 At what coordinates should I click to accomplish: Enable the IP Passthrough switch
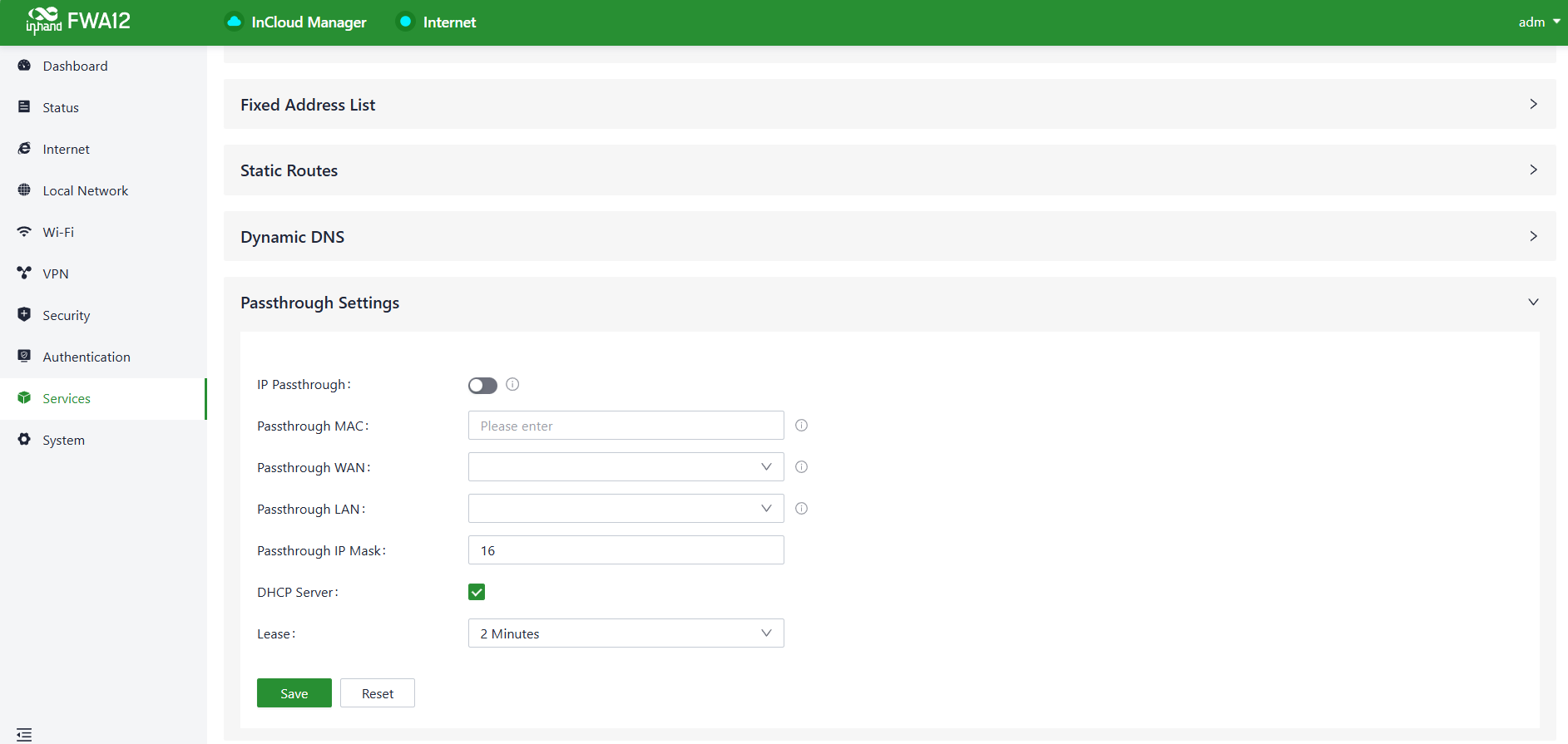pyautogui.click(x=482, y=385)
